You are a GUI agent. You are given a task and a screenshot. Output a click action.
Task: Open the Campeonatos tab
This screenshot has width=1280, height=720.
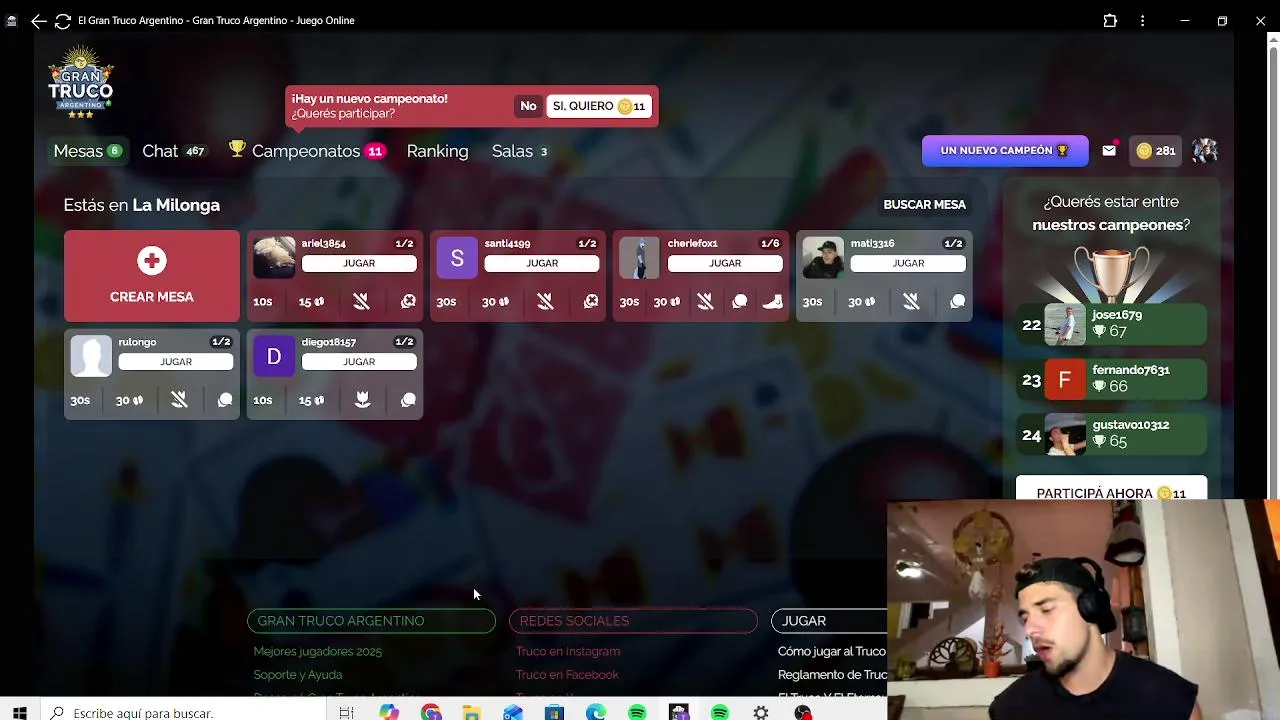(307, 151)
